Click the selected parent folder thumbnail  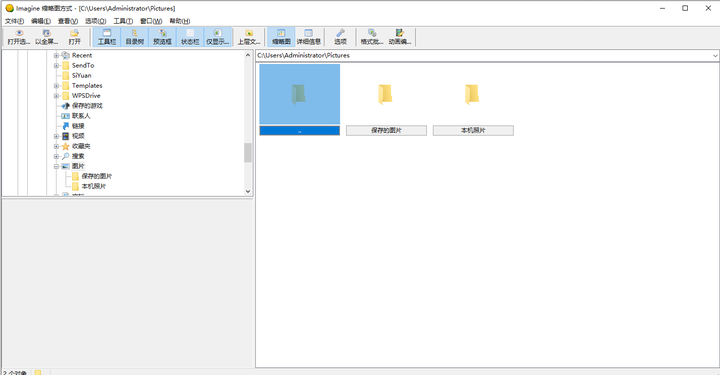coord(300,94)
